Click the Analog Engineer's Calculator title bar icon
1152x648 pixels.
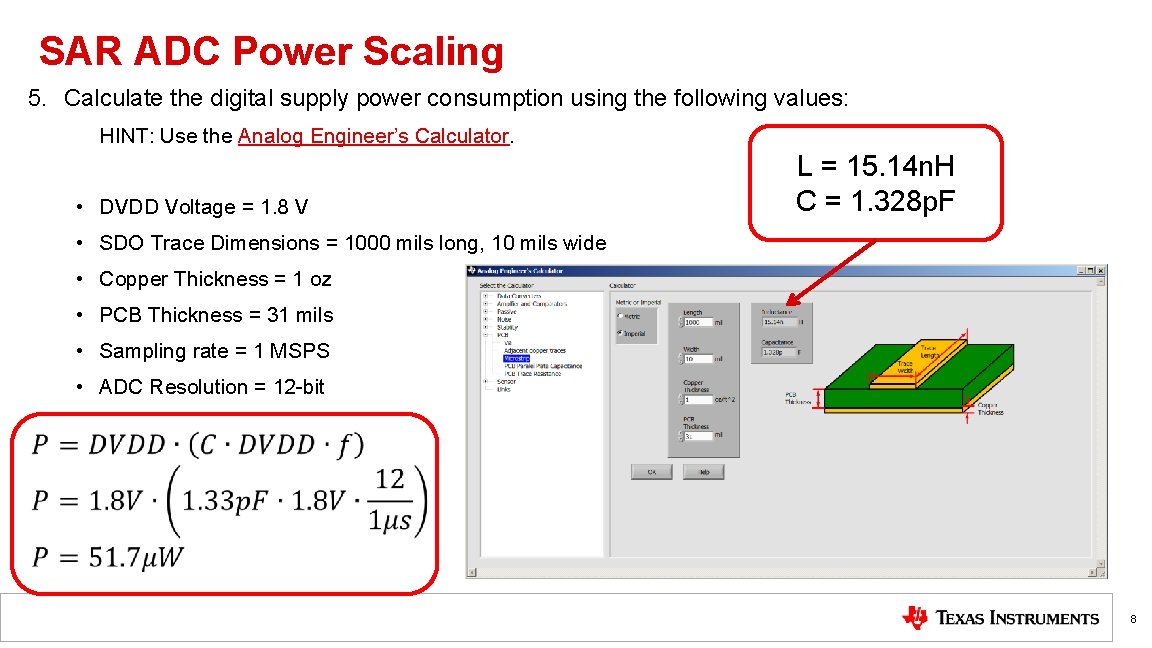tap(472, 270)
